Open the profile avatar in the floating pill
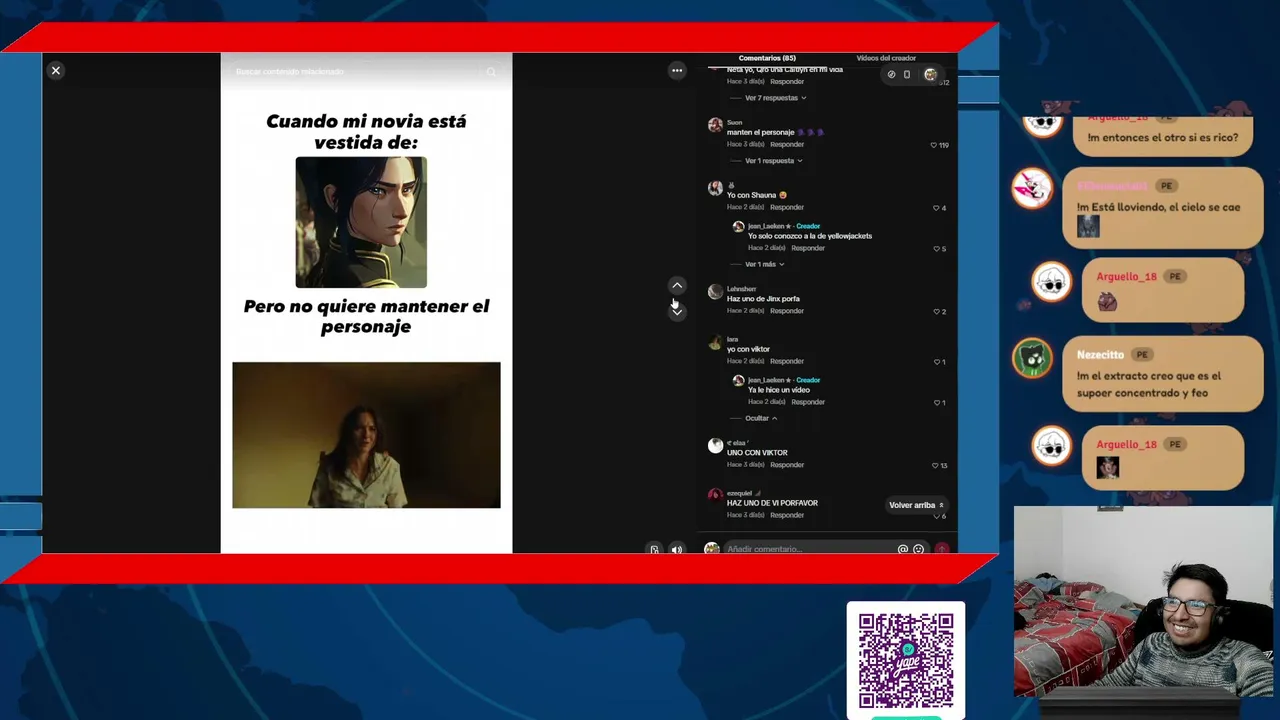The width and height of the screenshot is (1280, 720). (x=930, y=74)
